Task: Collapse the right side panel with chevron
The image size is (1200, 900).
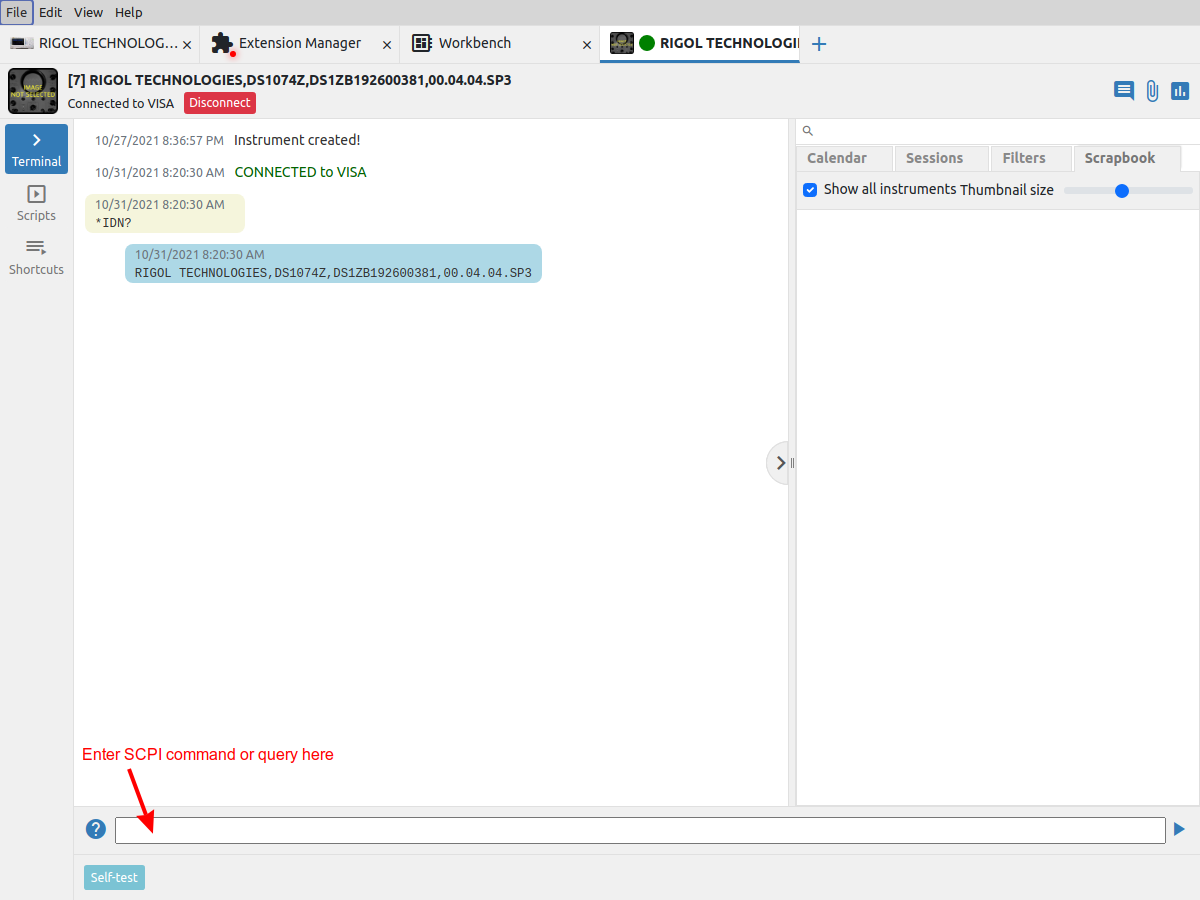Action: tap(780, 463)
